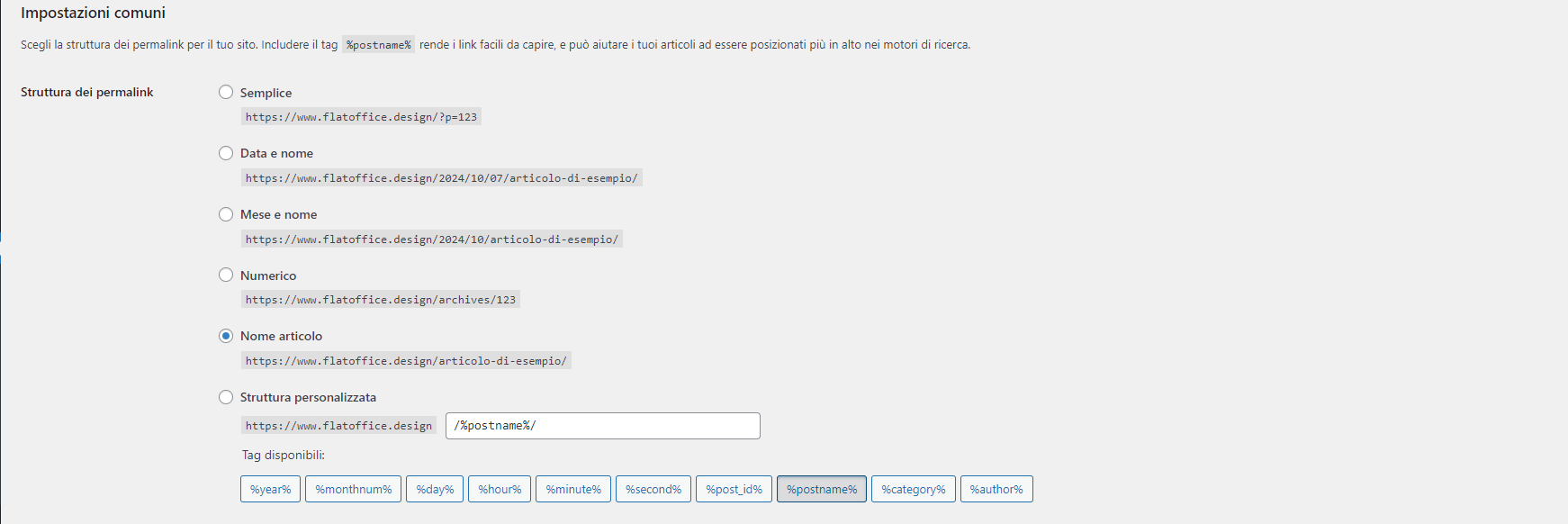Insert the %author% tag button
The height and width of the screenshot is (524, 1568).
click(x=996, y=489)
